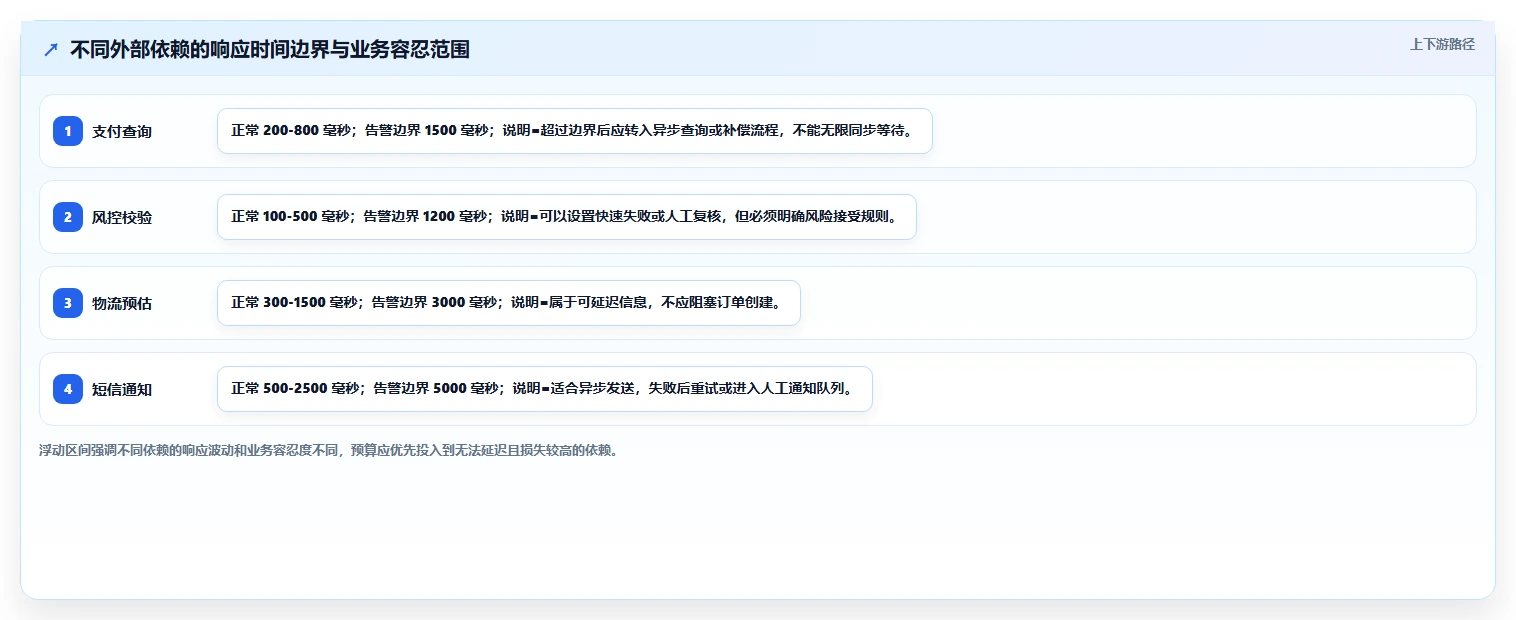The width and height of the screenshot is (1516, 620).
Task: Select the number 1 badge for 支付查询
Action: pos(68,131)
